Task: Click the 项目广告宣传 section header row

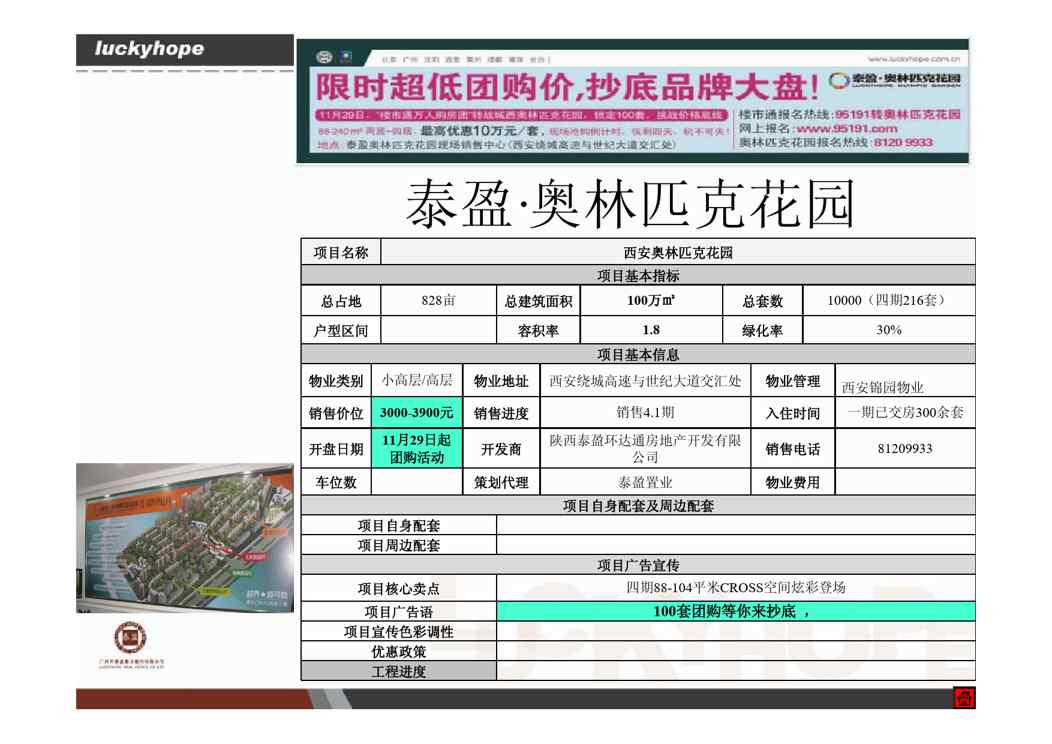Action: [x=638, y=566]
